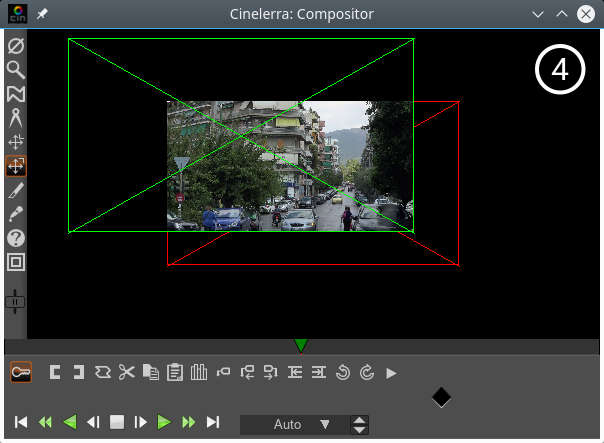Click the paste clipboard icon
The height and width of the screenshot is (443, 604).
175,372
